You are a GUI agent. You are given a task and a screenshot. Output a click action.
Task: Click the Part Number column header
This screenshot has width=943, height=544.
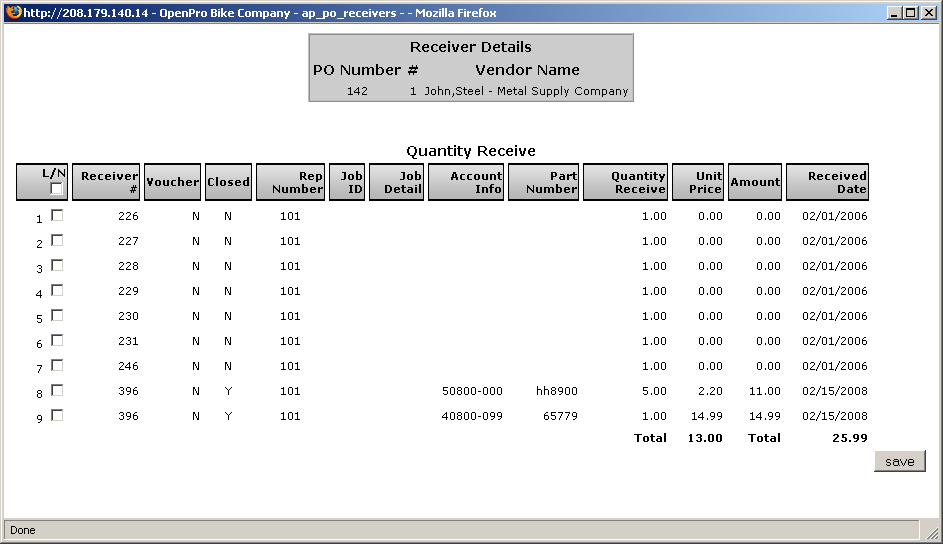coord(543,182)
